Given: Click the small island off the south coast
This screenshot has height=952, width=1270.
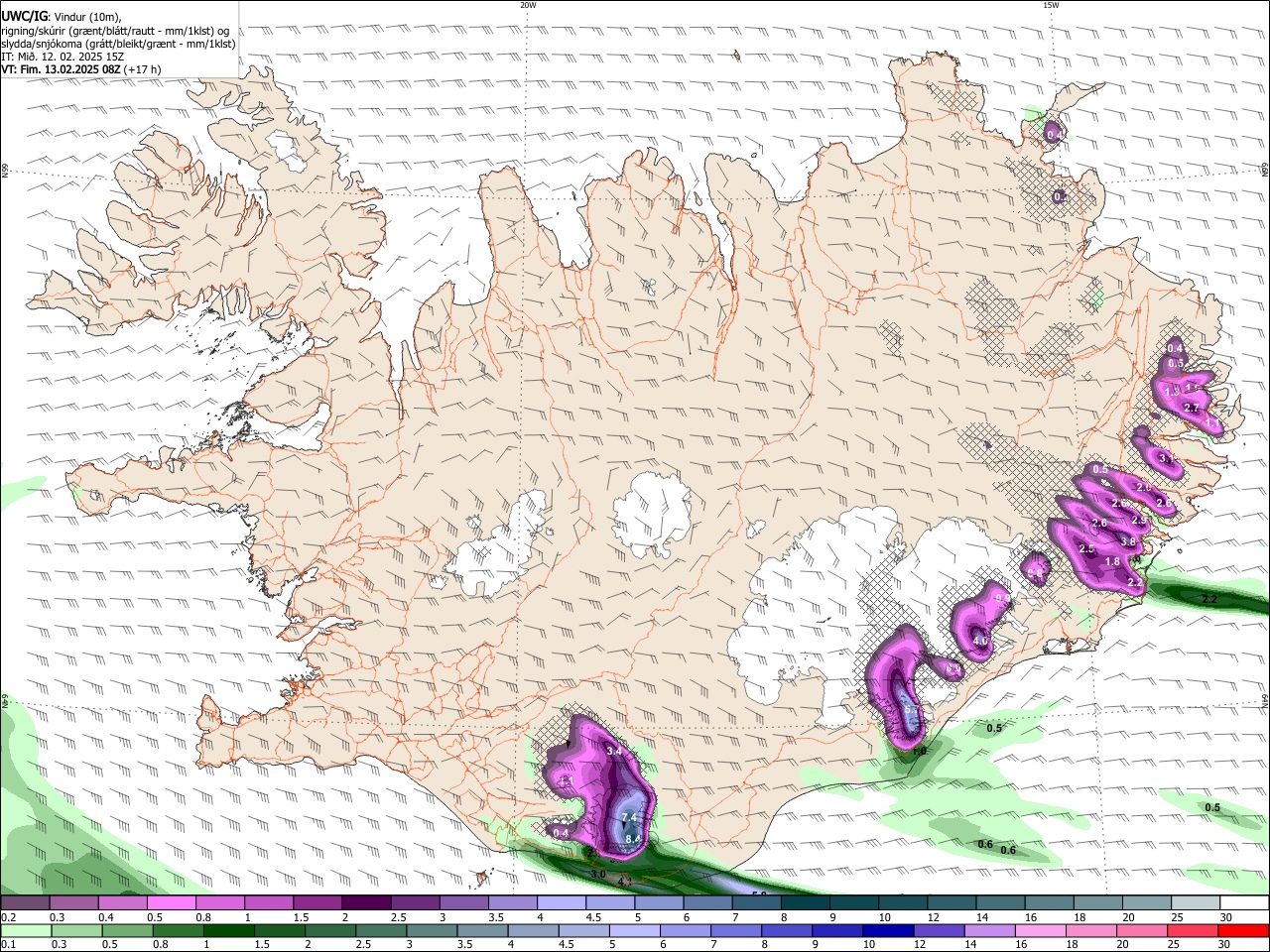Looking at the screenshot, I should pyautogui.click(x=483, y=880).
